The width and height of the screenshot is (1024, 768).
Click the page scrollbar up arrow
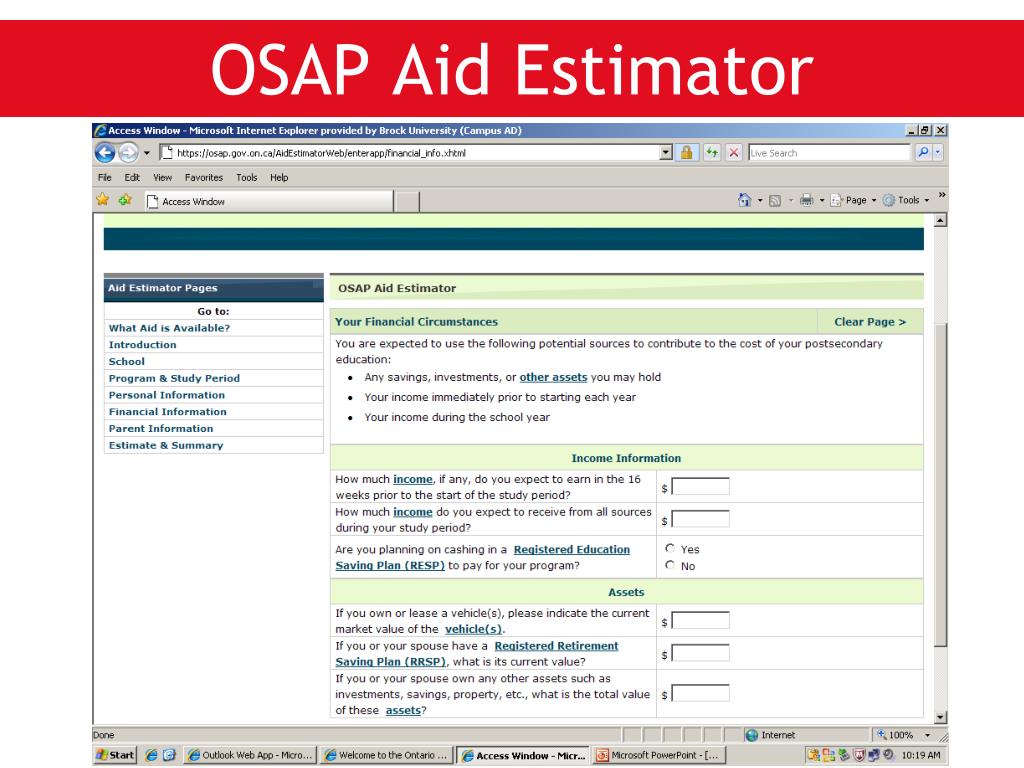click(x=940, y=221)
